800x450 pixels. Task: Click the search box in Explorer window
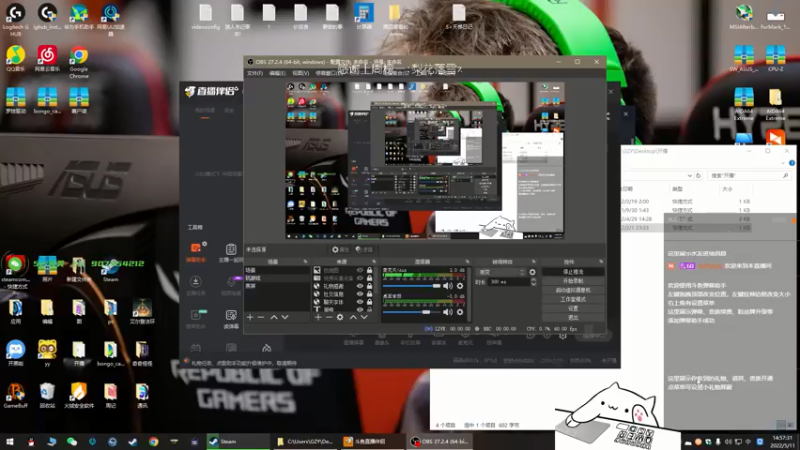(749, 176)
